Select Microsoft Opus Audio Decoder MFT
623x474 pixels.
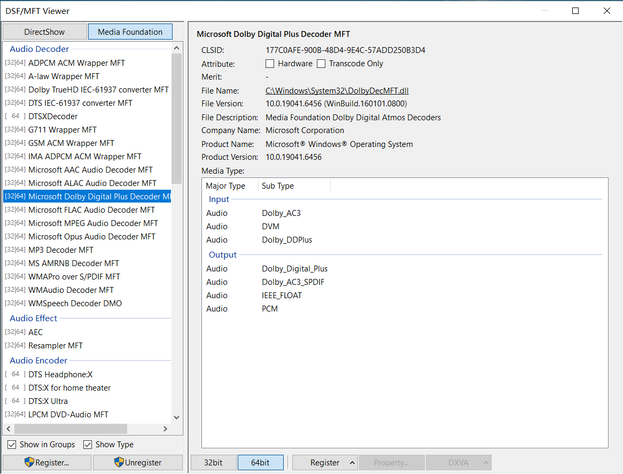(x=87, y=236)
